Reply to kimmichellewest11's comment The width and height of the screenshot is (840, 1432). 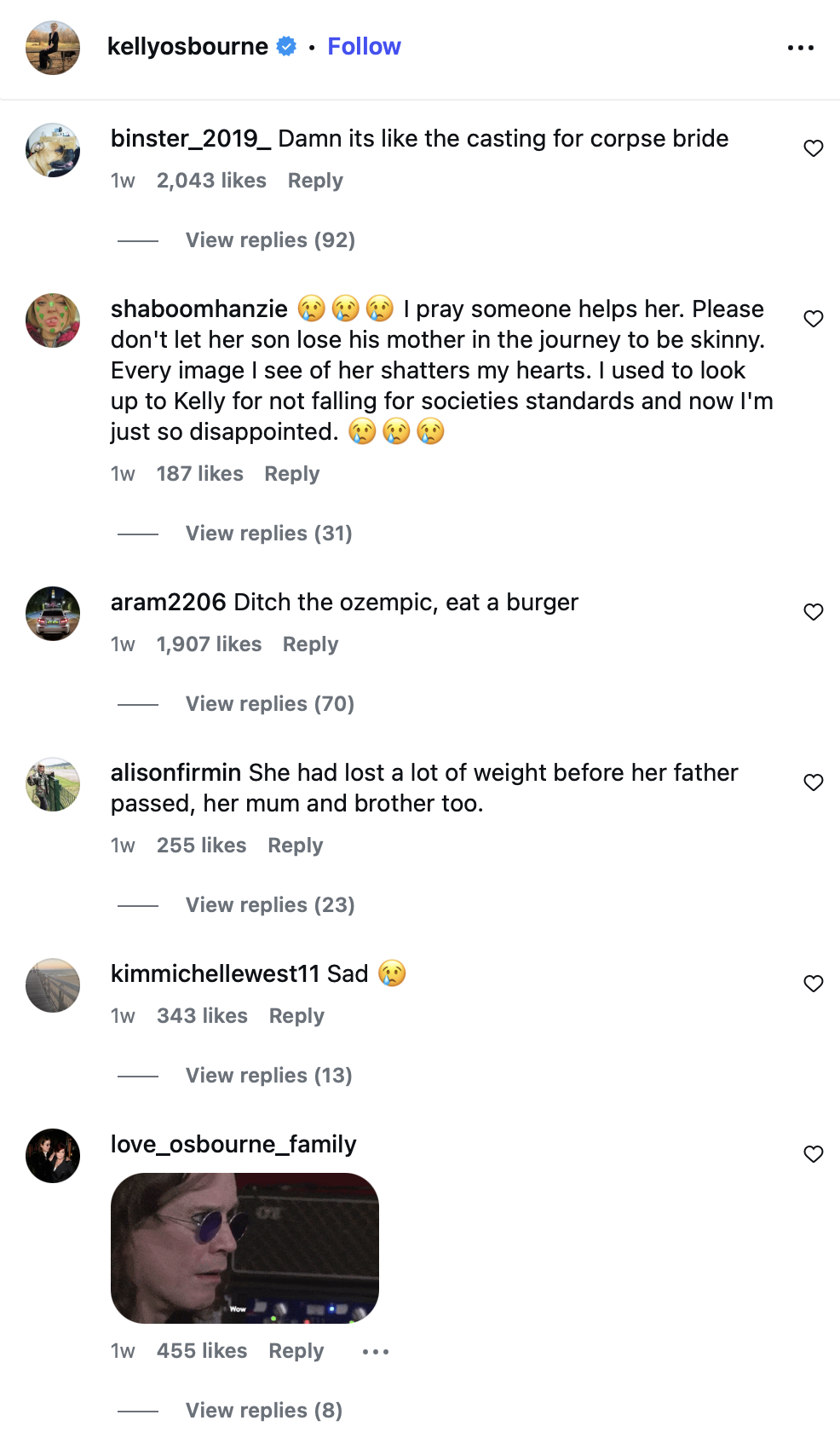click(x=296, y=1016)
